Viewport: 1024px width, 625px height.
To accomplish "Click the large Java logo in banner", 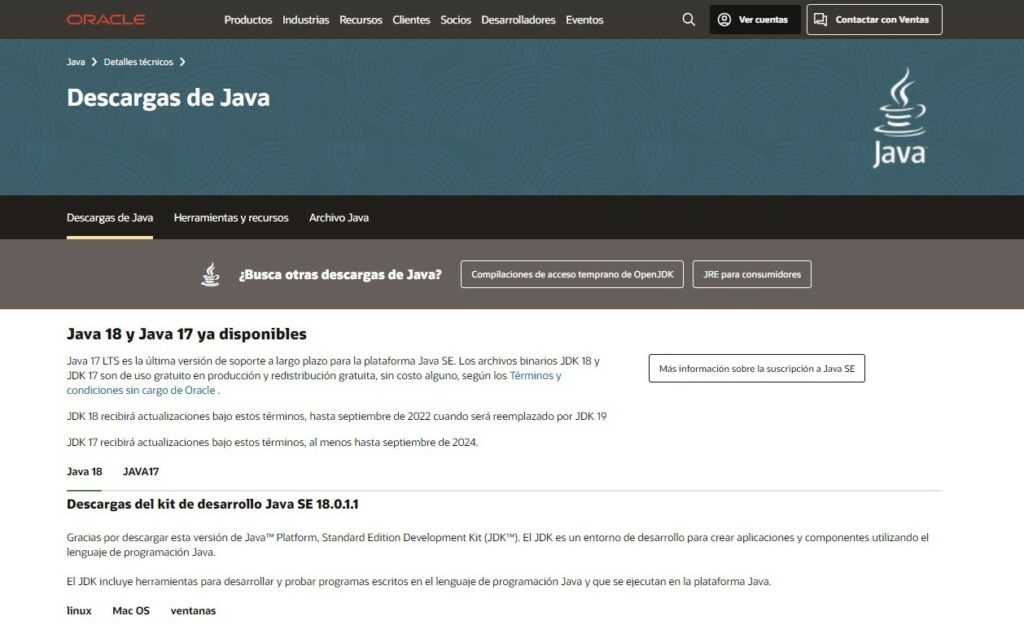I will click(899, 118).
